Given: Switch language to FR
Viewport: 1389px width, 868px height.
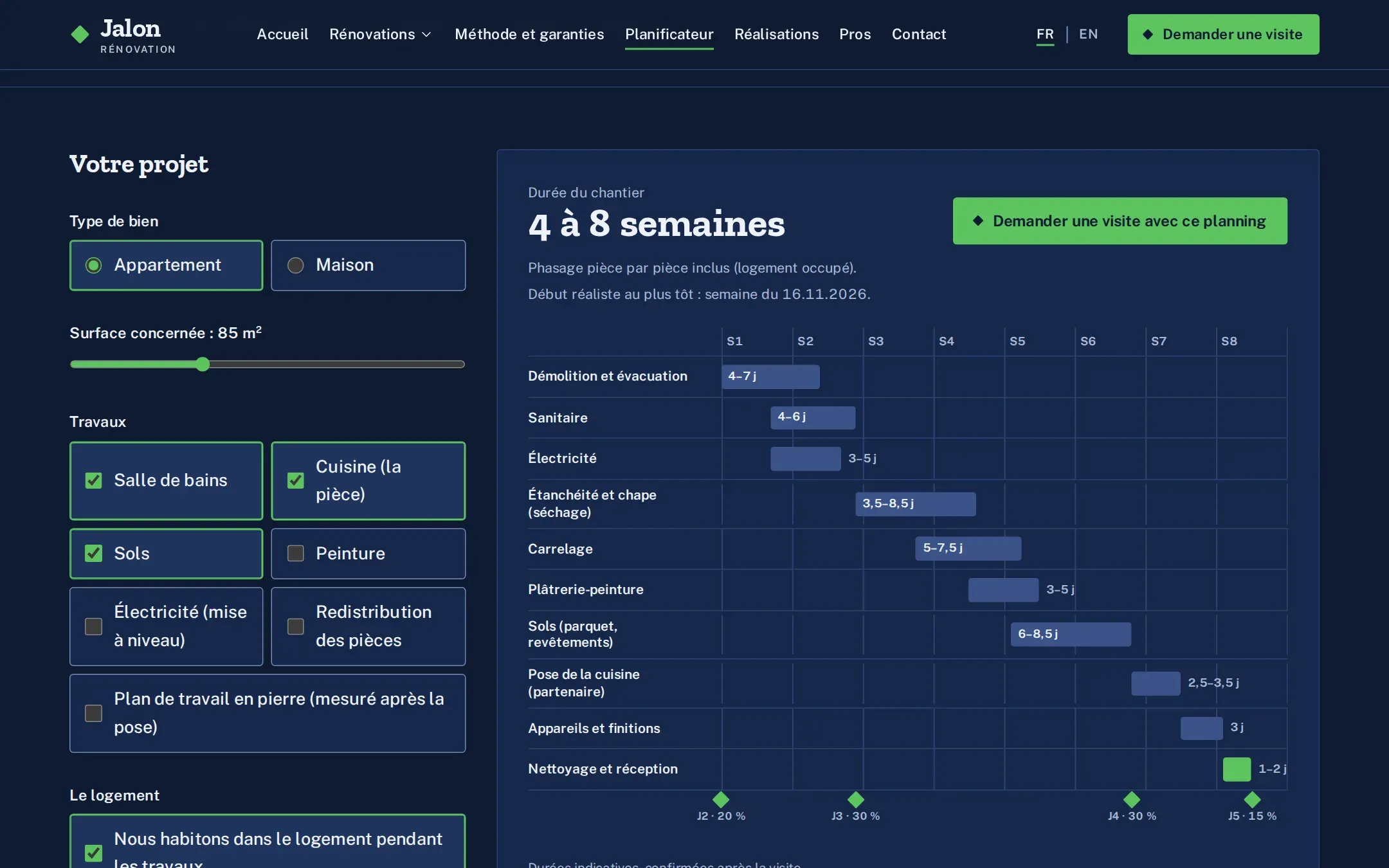Looking at the screenshot, I should pyautogui.click(x=1045, y=34).
